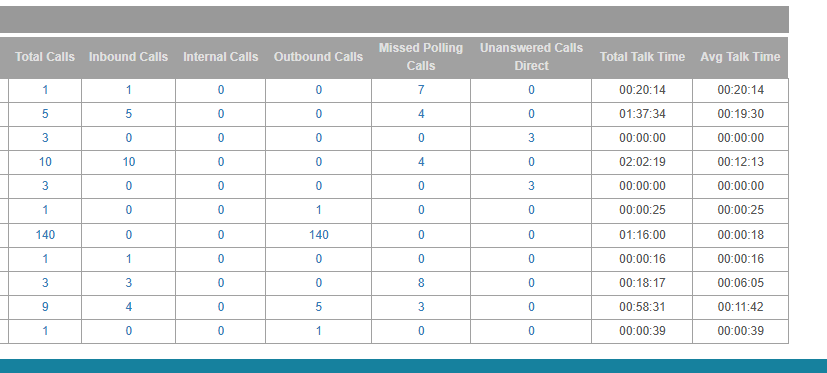Click the Internal Calls column header
827x373 pixels.
pyautogui.click(x=220, y=57)
